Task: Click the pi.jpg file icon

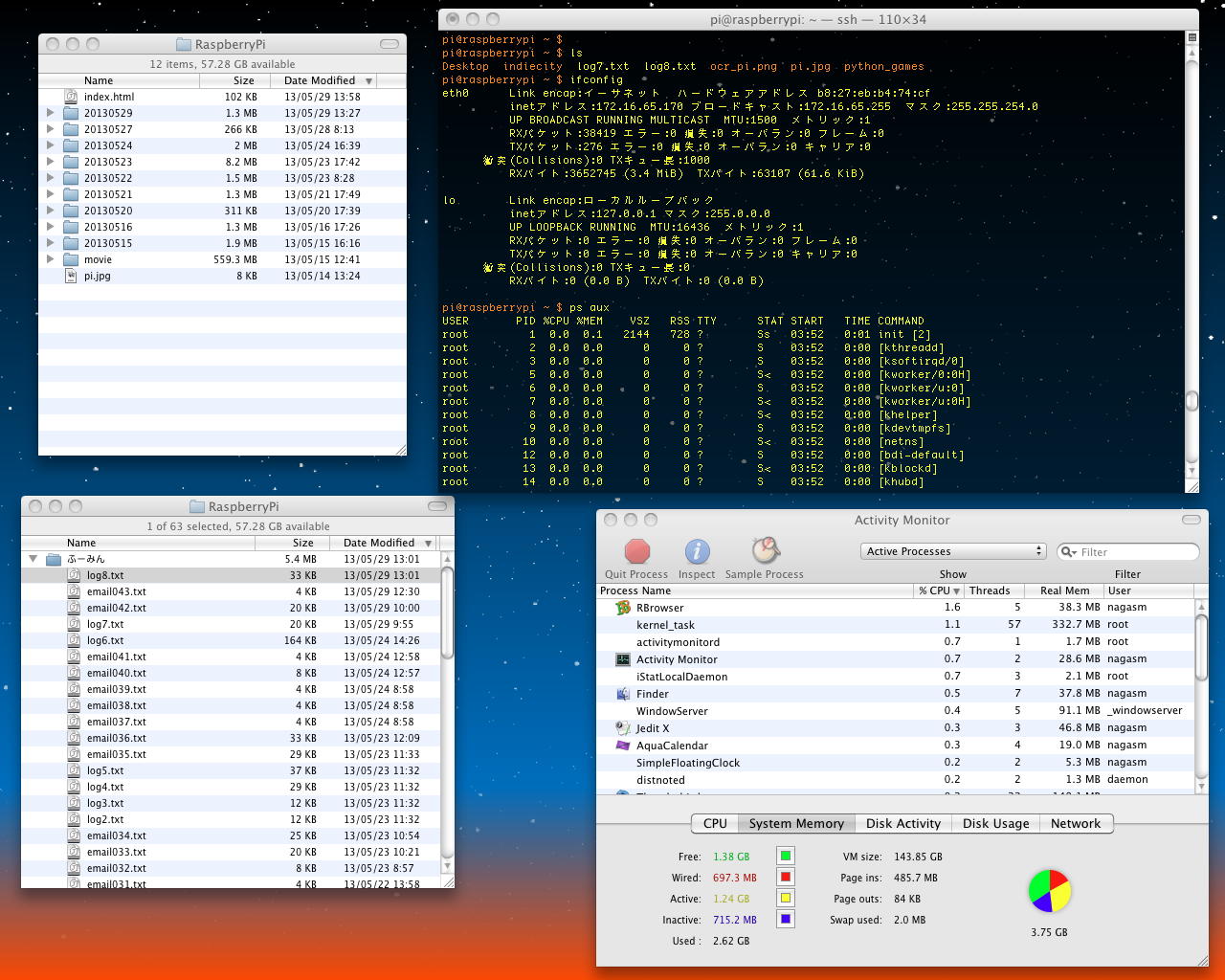Action: point(71,276)
